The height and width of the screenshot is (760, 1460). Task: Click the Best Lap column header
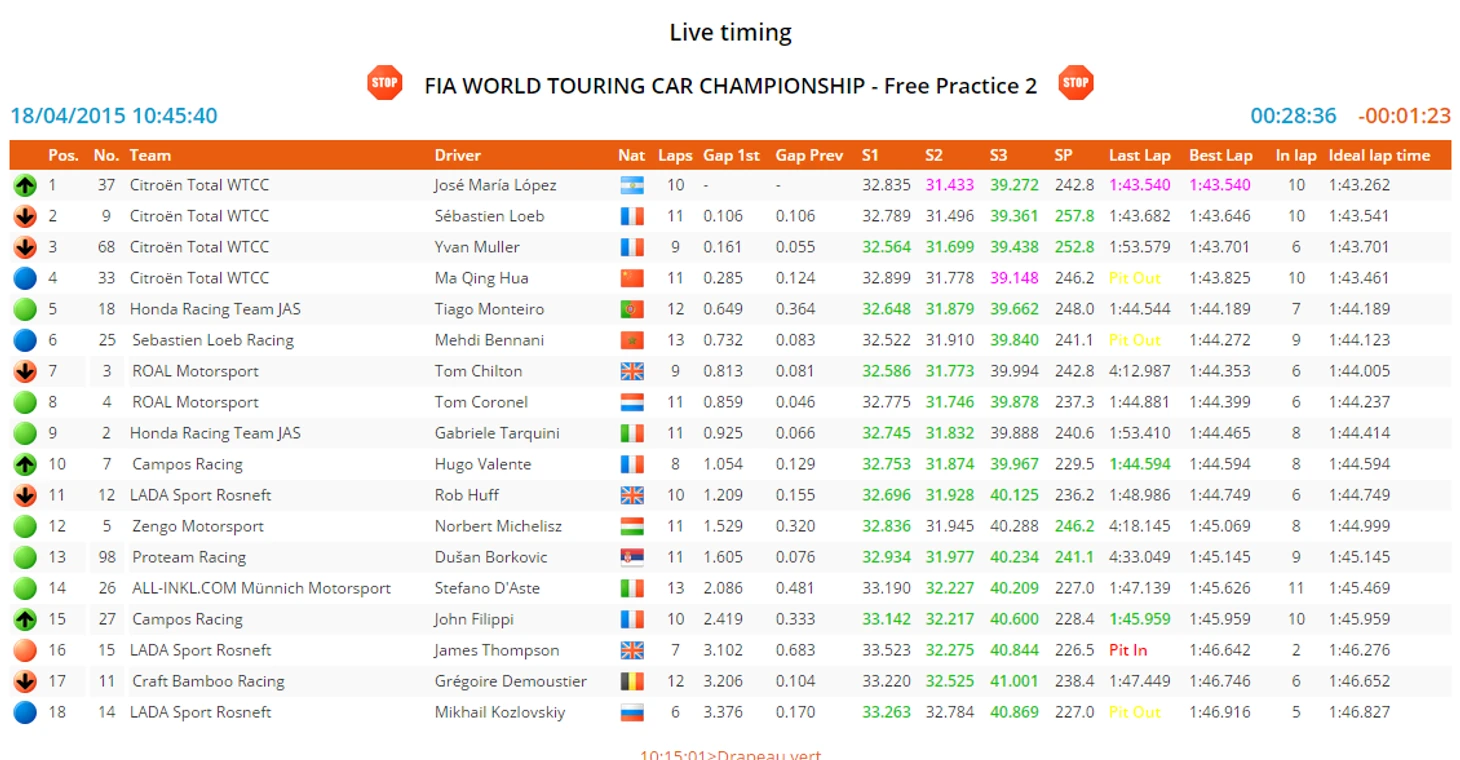1220,155
